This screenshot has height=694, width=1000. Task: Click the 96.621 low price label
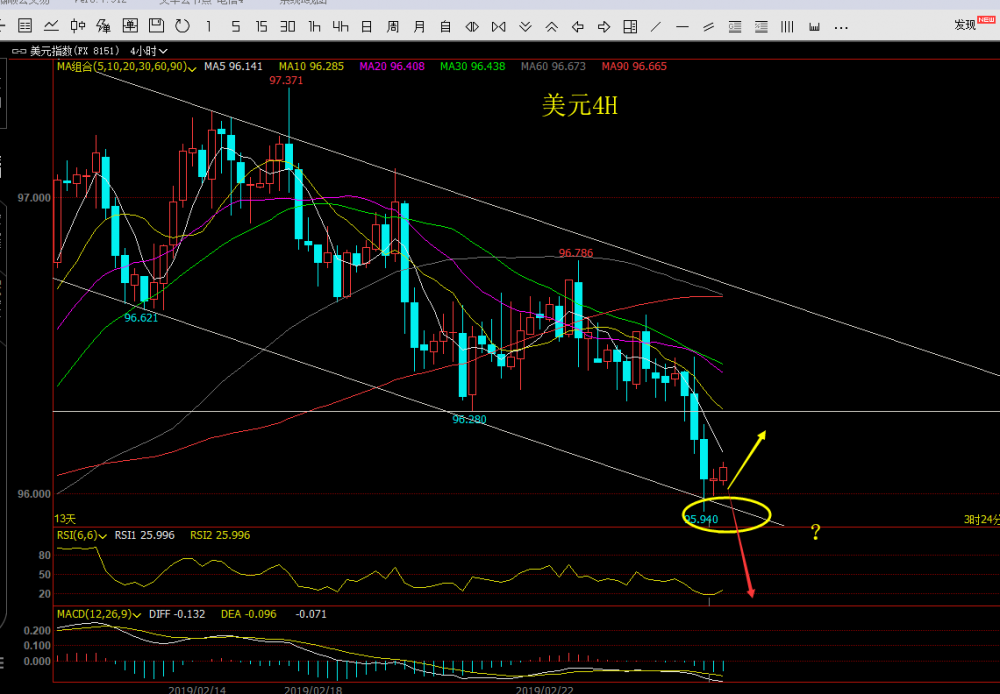141,318
